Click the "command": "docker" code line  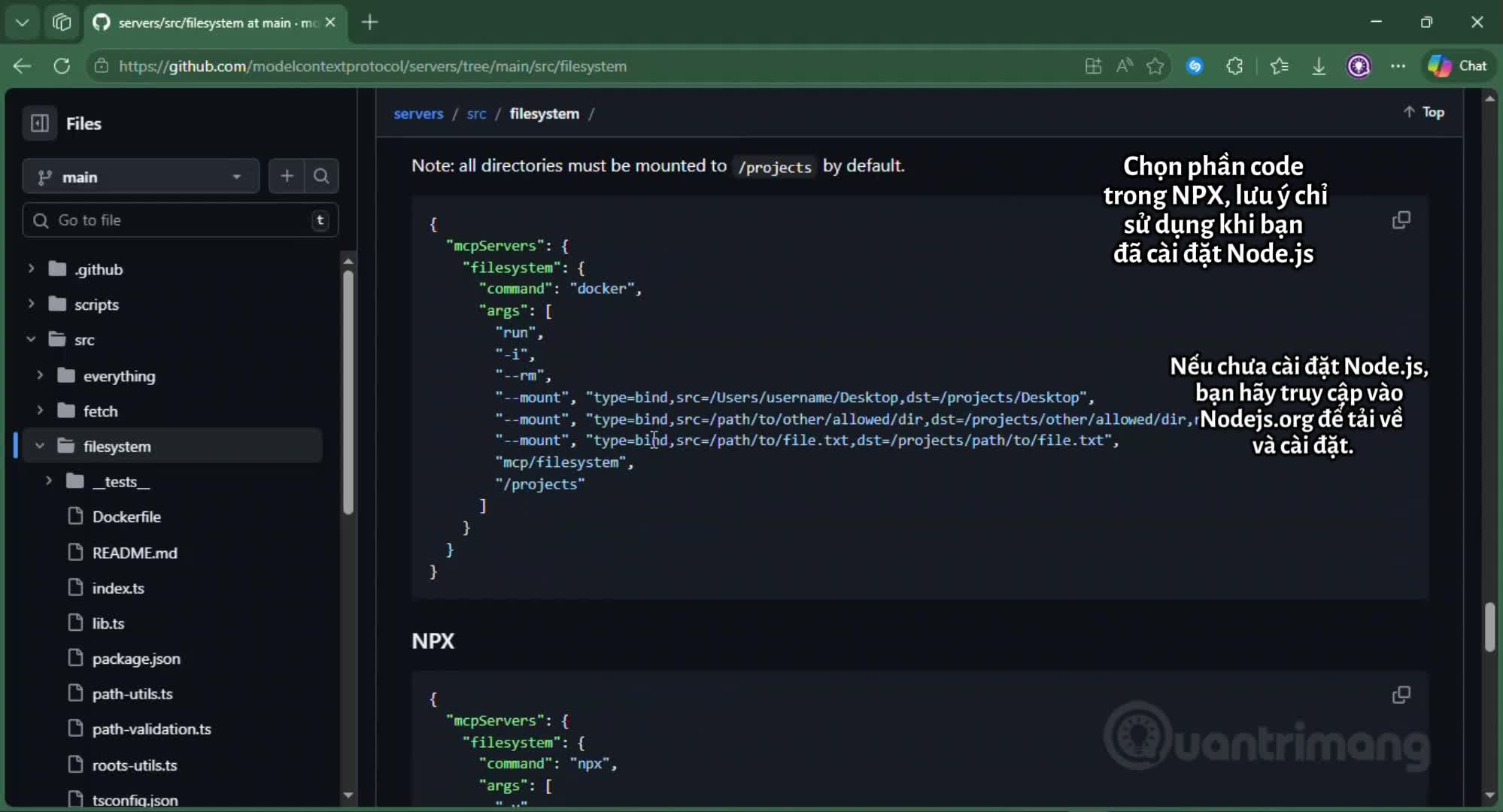coord(560,289)
